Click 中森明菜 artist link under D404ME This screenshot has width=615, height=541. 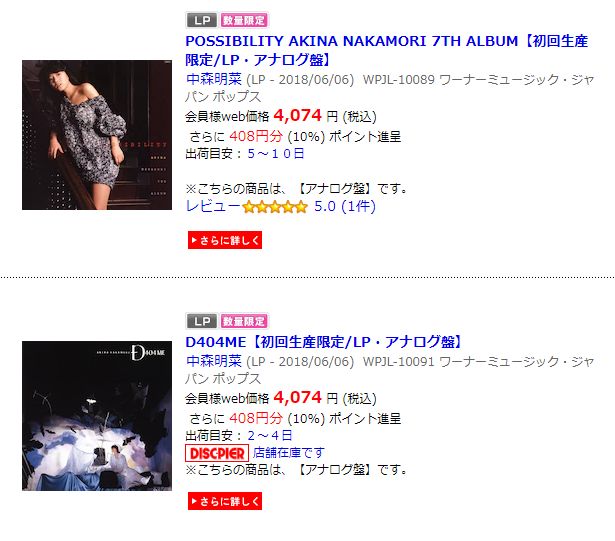pos(214,361)
